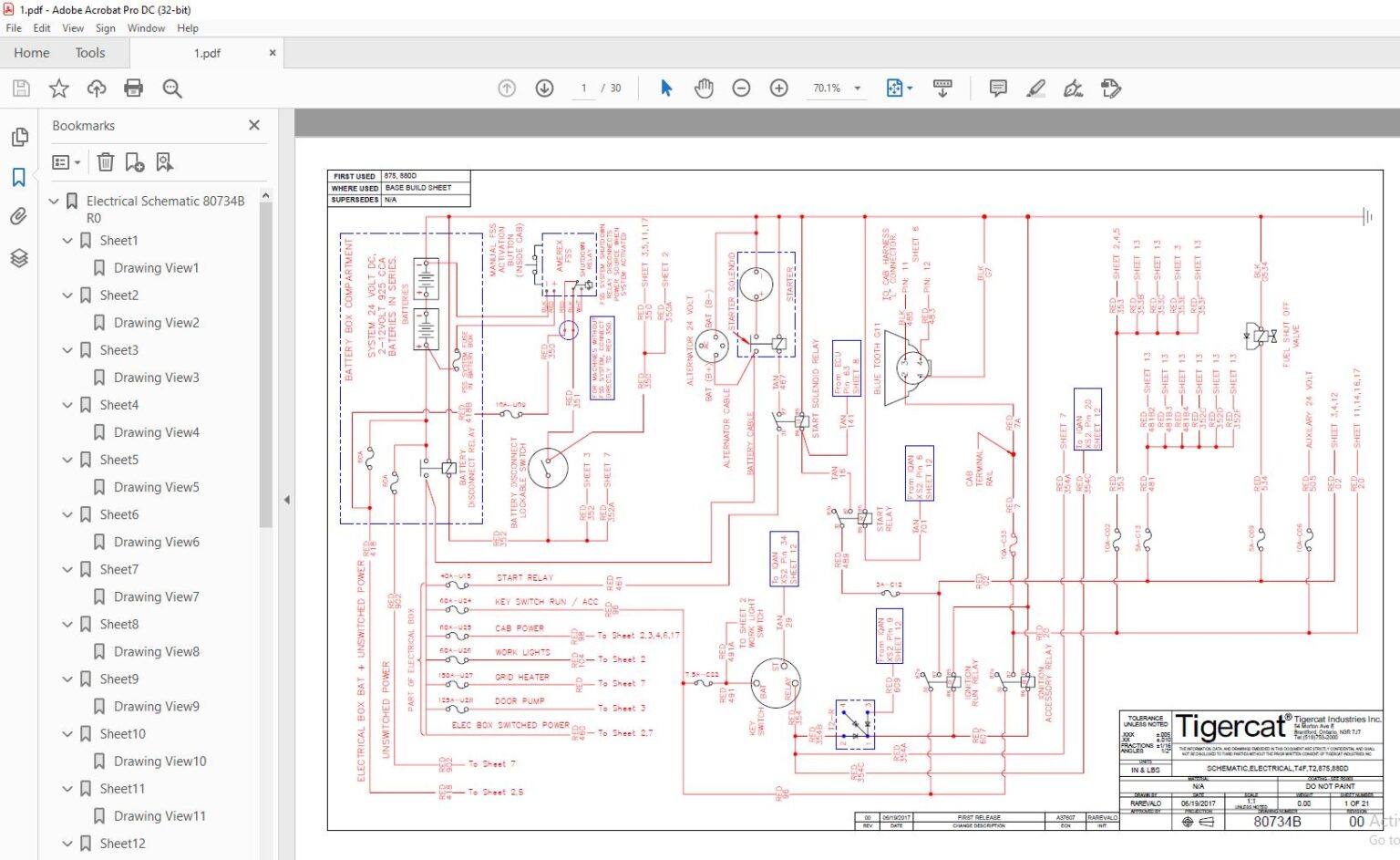Collapse navigation pane with side arrow
This screenshot has height=860, width=1400.
point(286,500)
